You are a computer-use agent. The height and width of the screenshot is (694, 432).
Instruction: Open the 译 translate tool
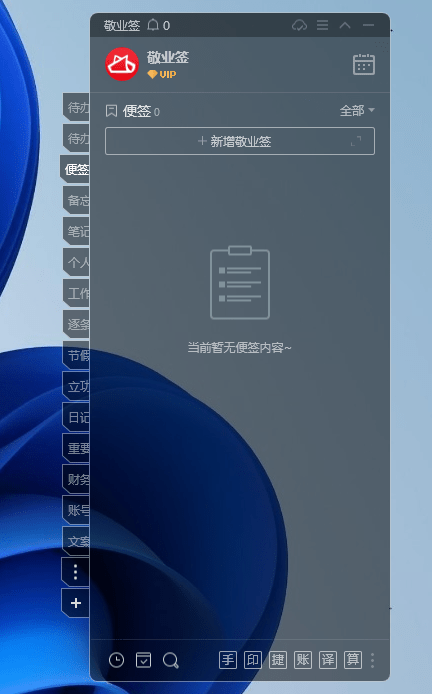tap(328, 660)
